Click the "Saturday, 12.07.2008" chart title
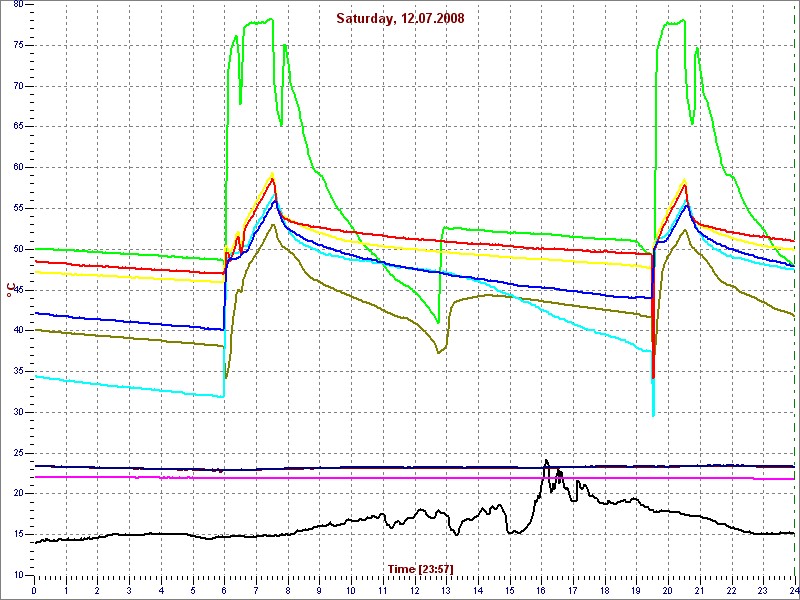 [x=400, y=18]
